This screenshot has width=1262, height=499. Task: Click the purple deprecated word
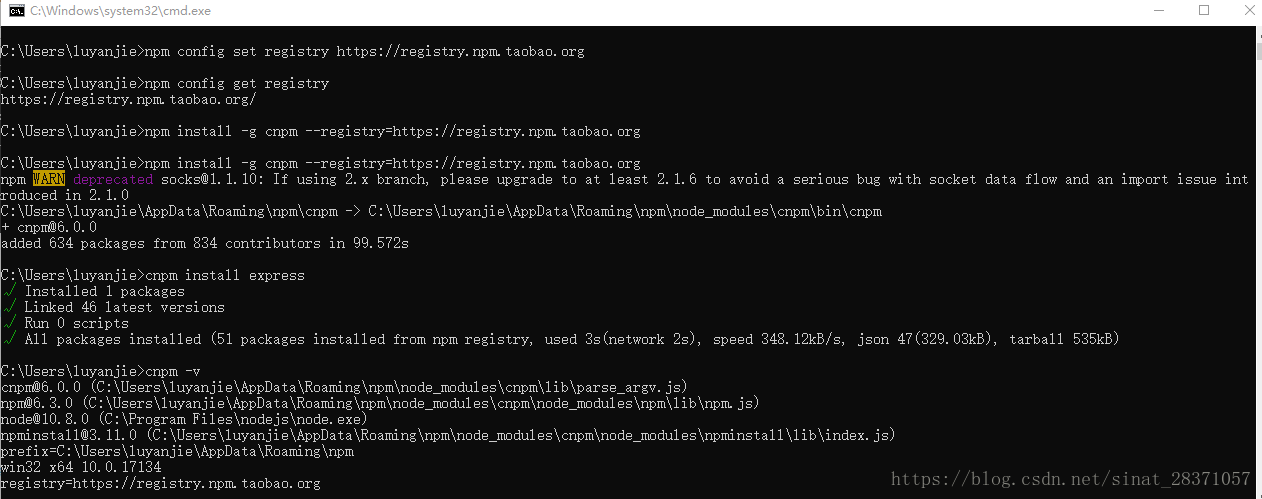[113, 180]
